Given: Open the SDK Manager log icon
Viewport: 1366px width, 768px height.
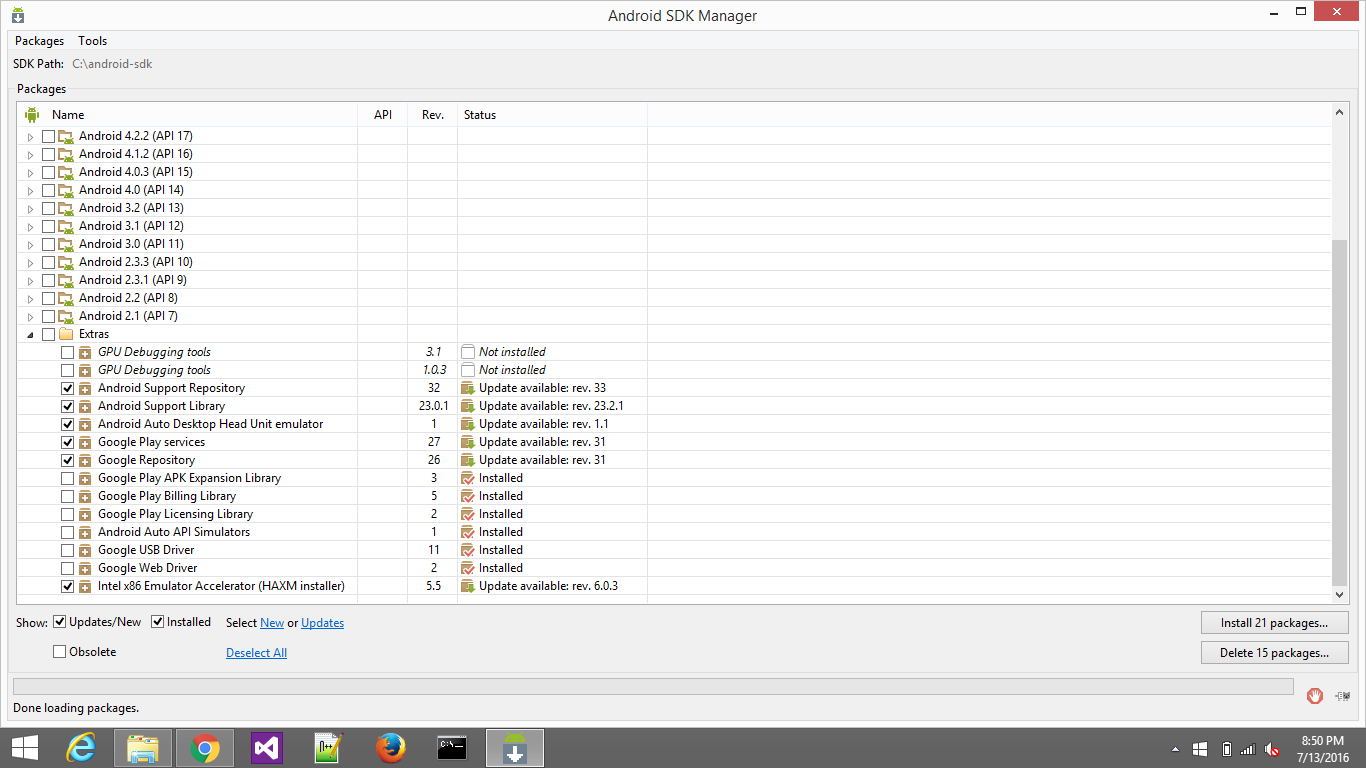Looking at the screenshot, I should 1342,695.
